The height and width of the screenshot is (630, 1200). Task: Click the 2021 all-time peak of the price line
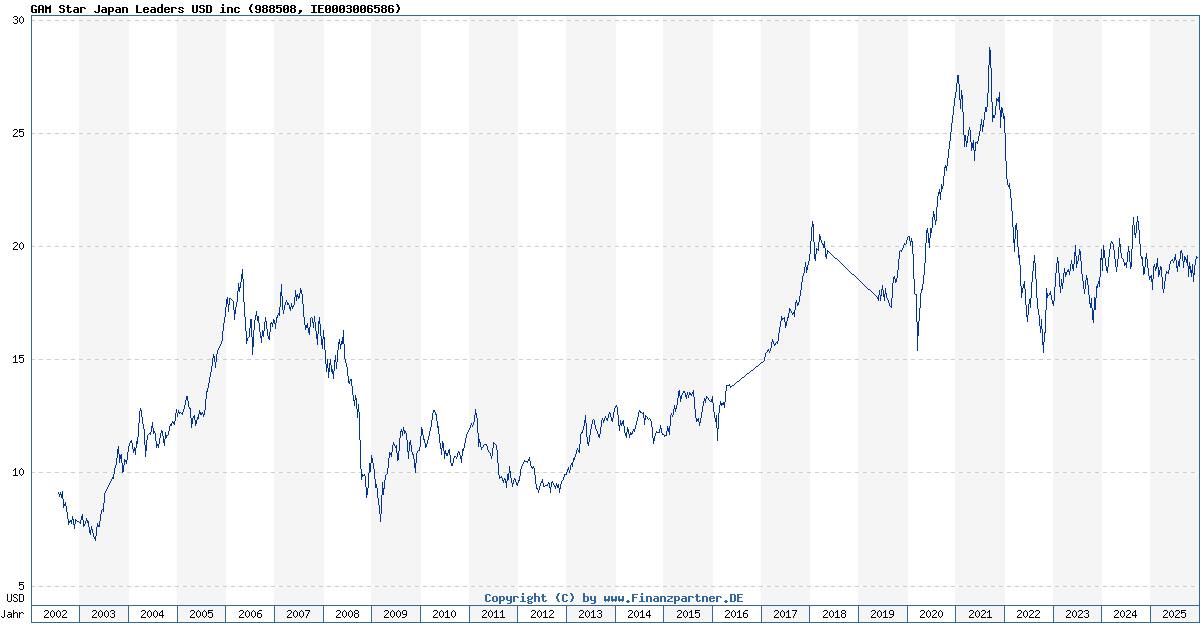pos(989,48)
